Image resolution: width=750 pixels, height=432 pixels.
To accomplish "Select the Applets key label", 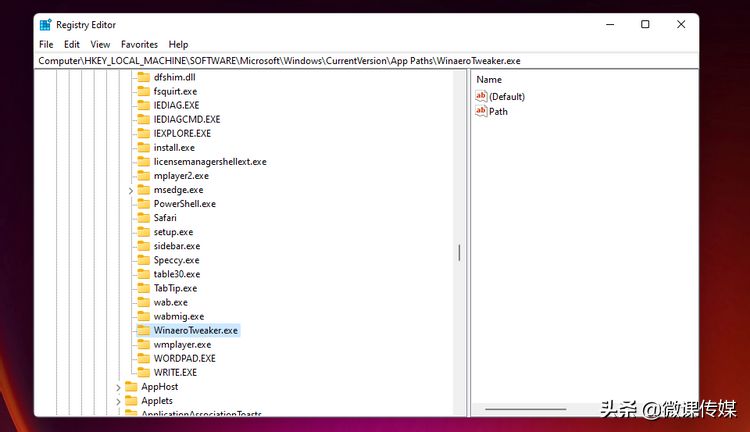I will click(x=157, y=401).
